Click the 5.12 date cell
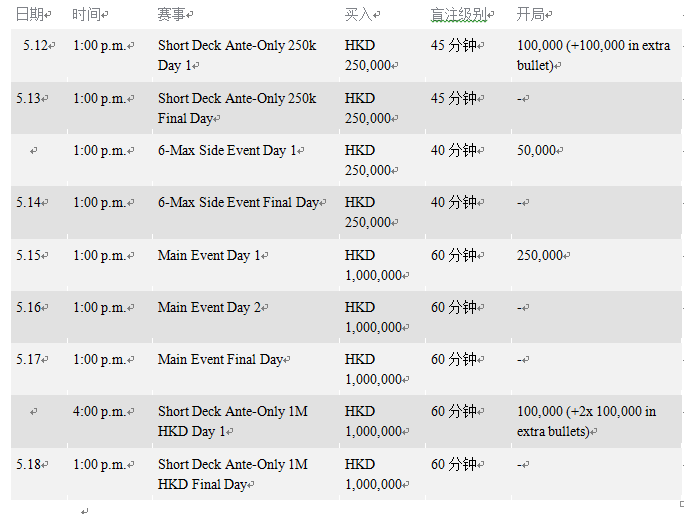684x514 pixels. coord(37,46)
